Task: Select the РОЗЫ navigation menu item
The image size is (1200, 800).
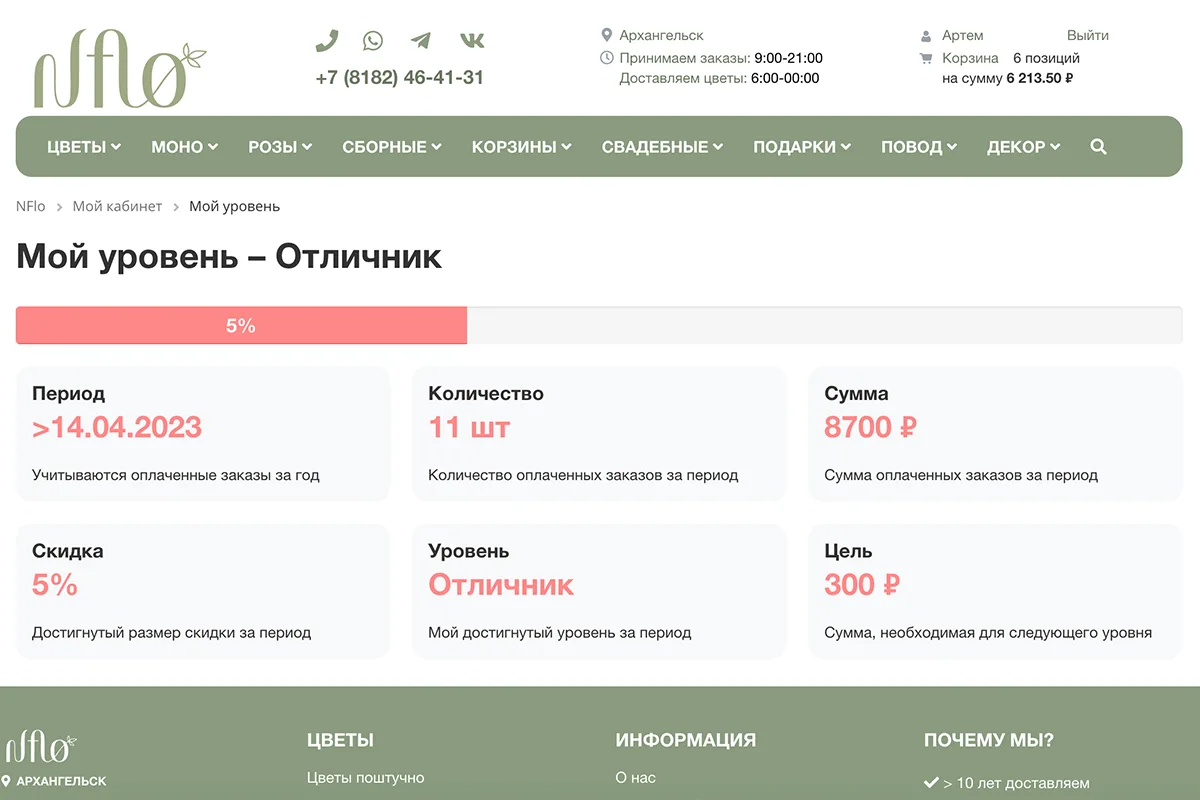Action: click(279, 146)
